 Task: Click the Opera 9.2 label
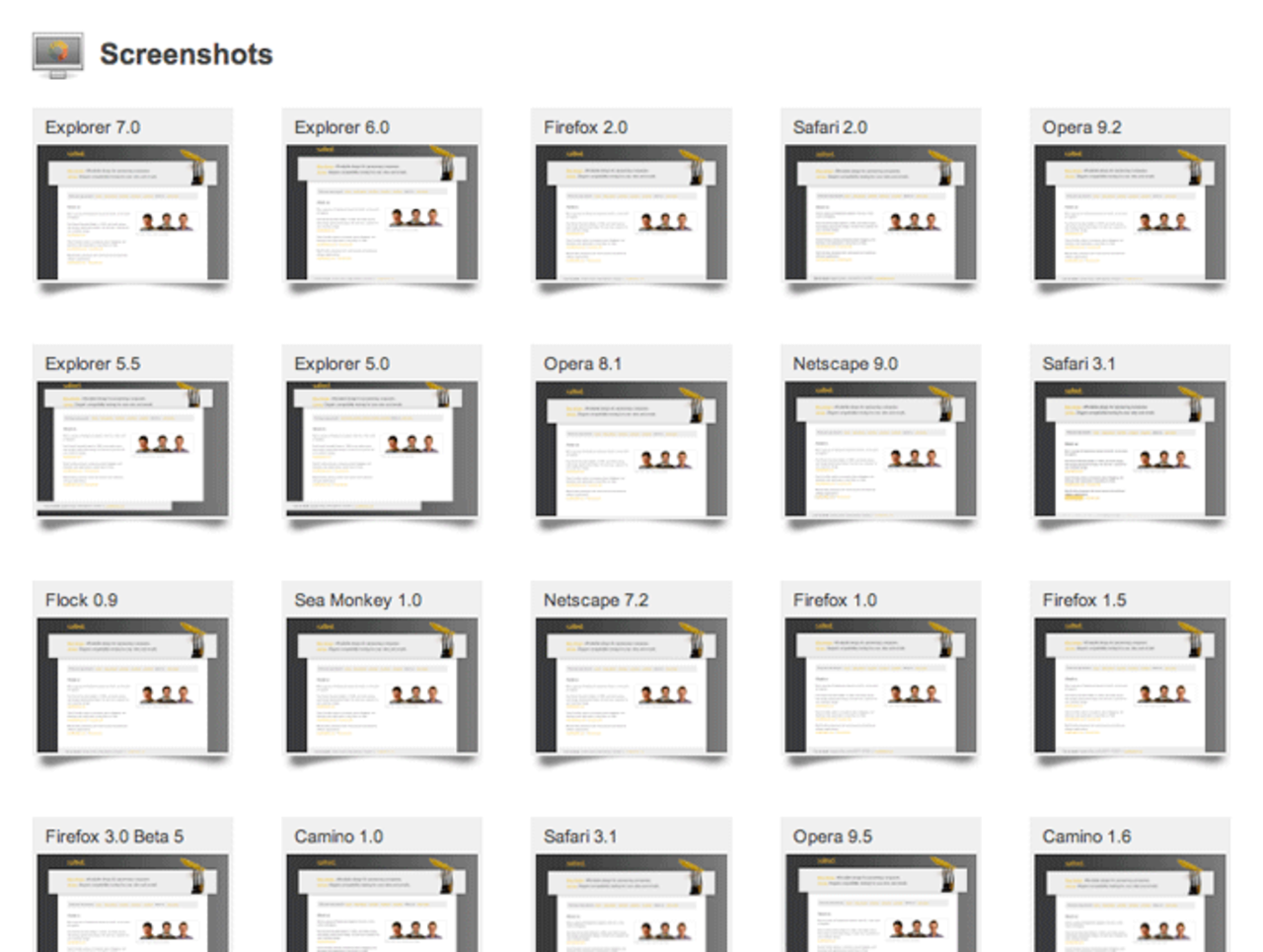(x=1081, y=127)
